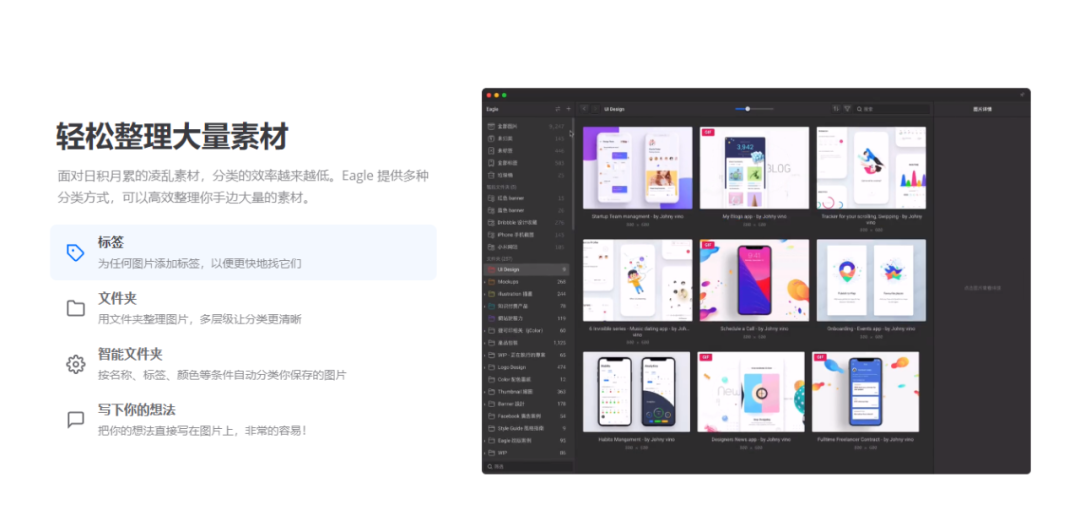Expand the Eagle folder arrow (count 95)
This screenshot has width=1080, height=521.
(485, 440)
